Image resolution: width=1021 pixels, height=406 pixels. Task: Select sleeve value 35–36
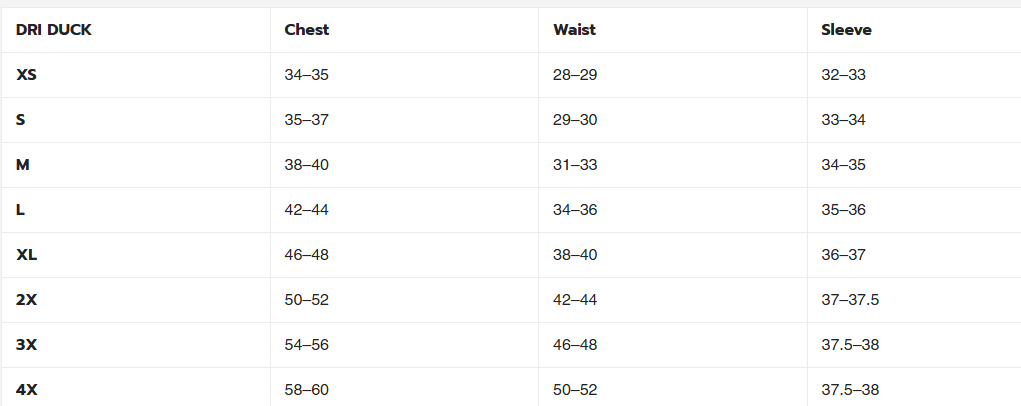pos(843,210)
